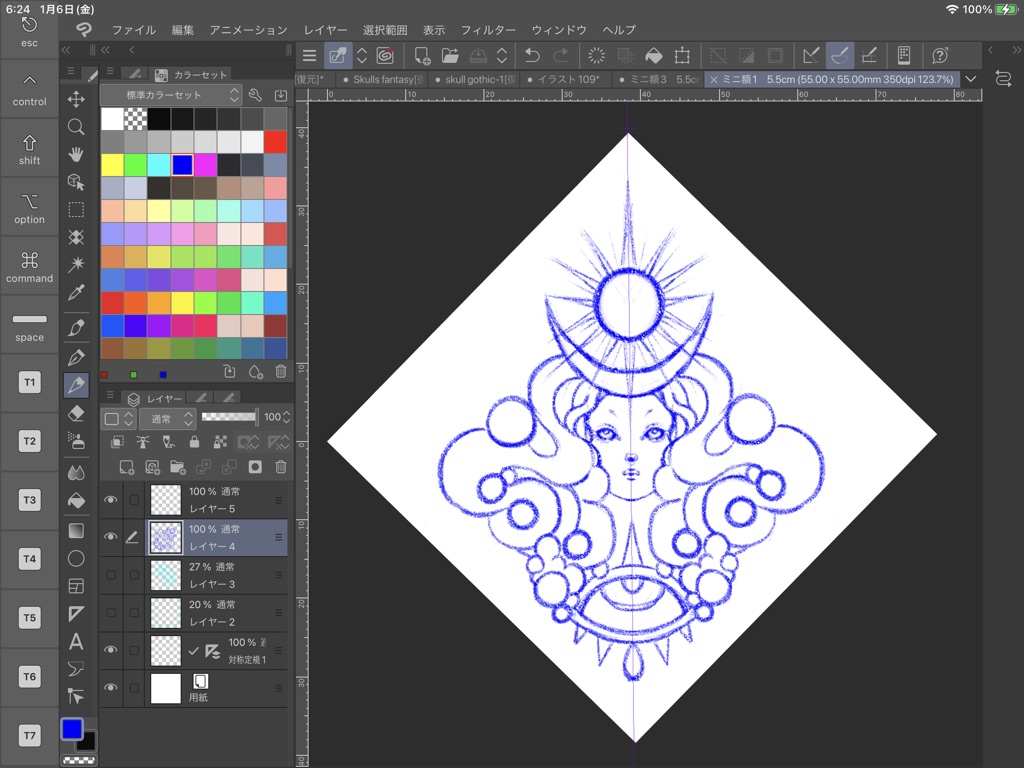1024x768 pixels.
Task: Select the Gradient tool
Action: pyautogui.click(x=76, y=530)
